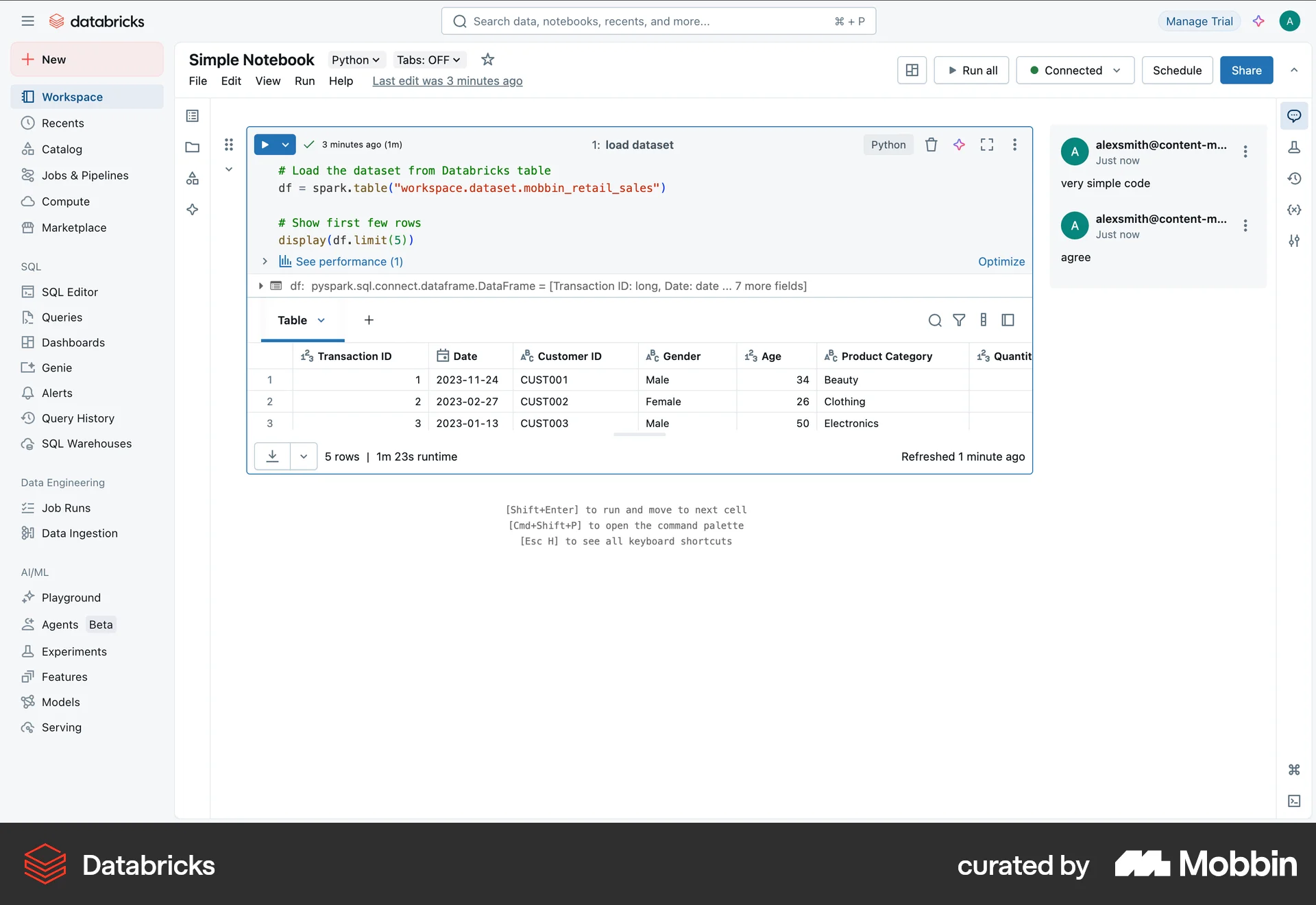Select the search icon in results toolbar
Screen dimensions: 1316x905
pyautogui.click(x=934, y=320)
